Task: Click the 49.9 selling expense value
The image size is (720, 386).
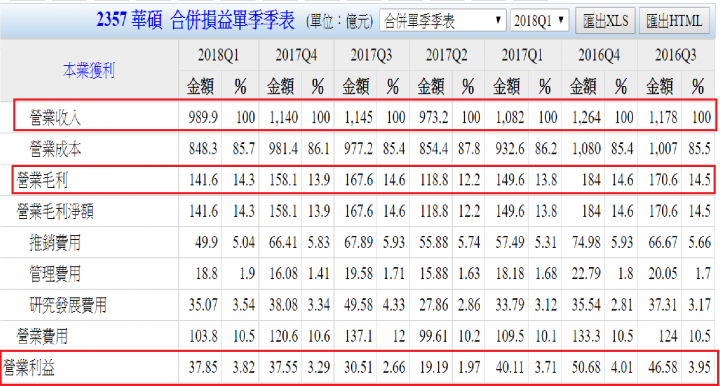Action: (x=206, y=242)
